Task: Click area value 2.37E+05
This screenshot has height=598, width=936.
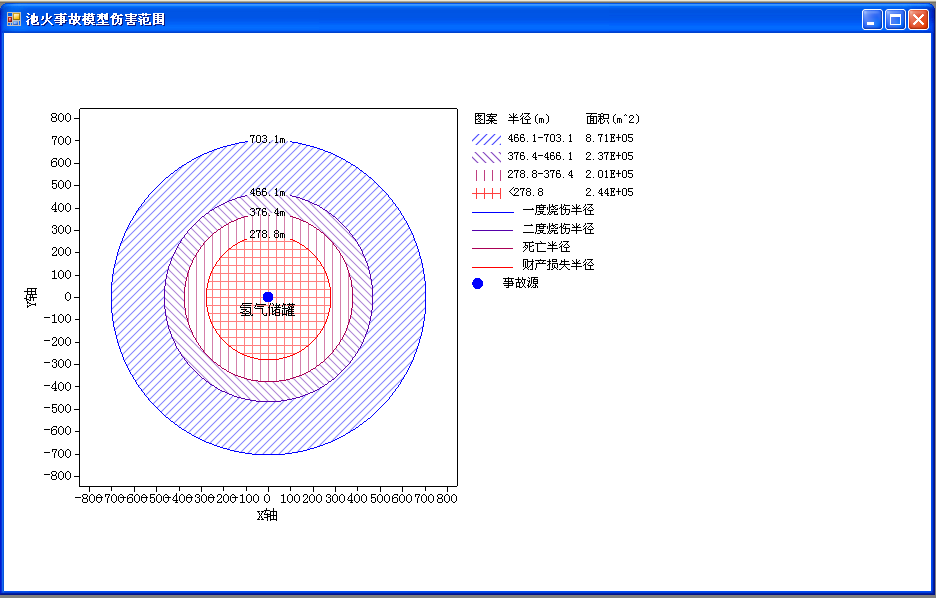Action: [609, 156]
